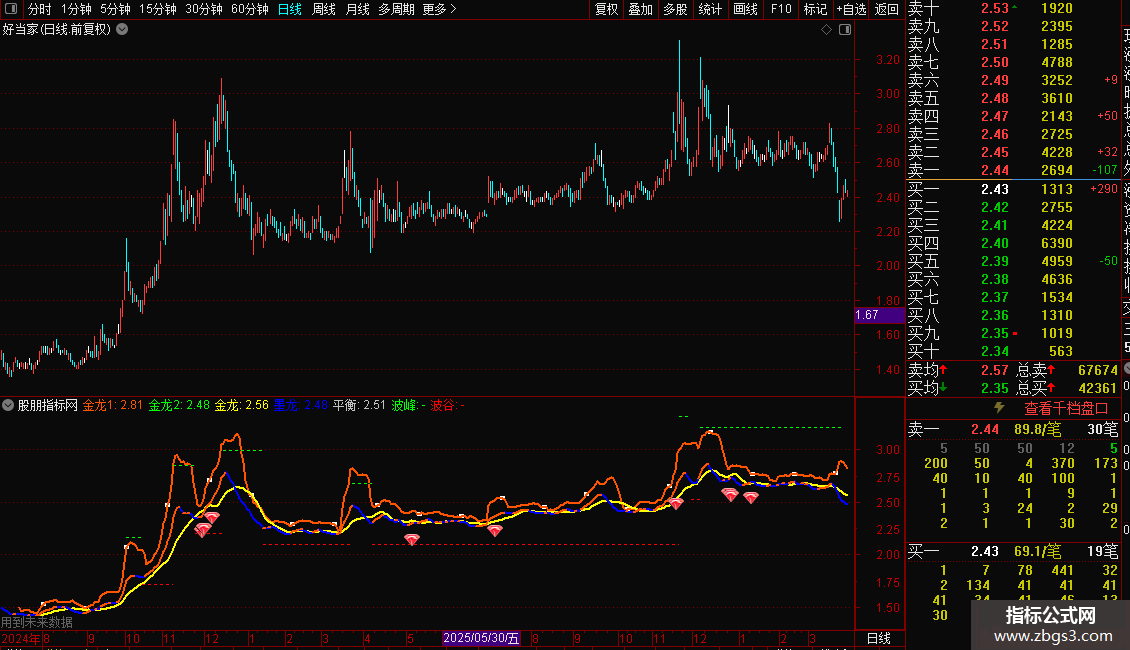
Task: Click the lightning bolt icon
Action: tap(999, 408)
